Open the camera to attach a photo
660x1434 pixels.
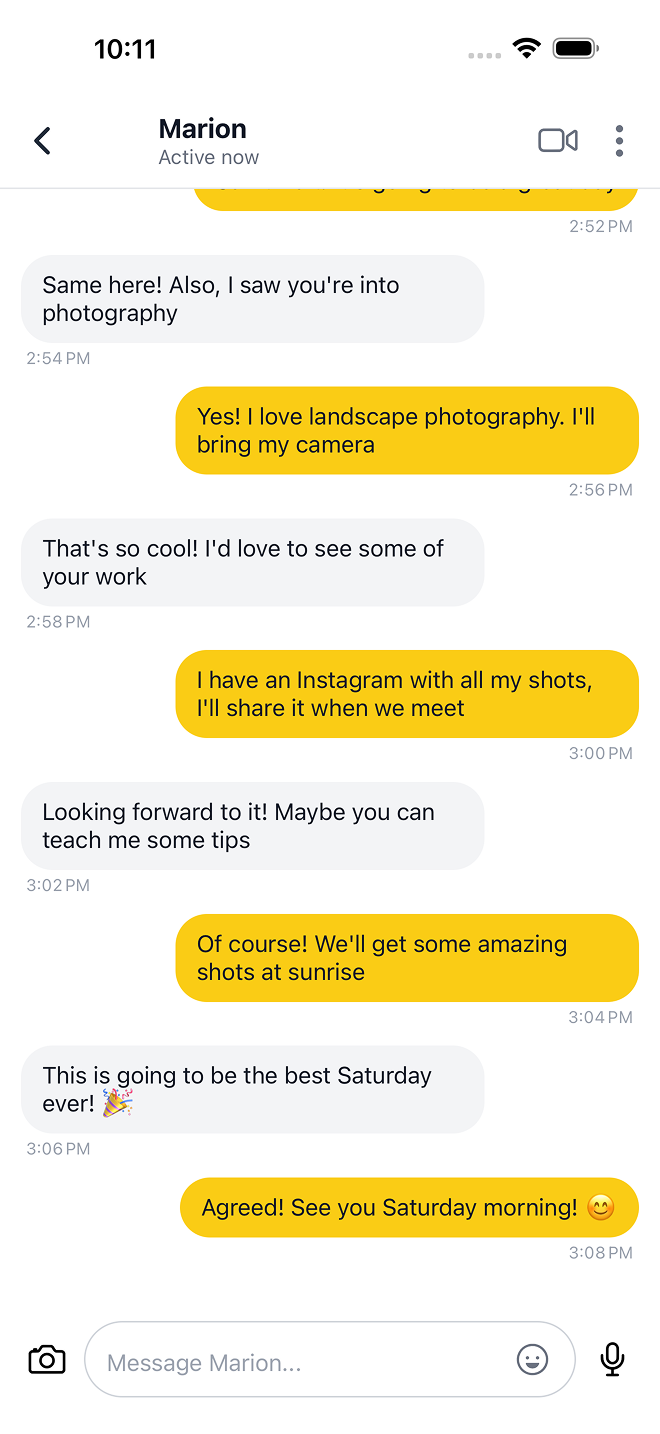click(46, 1359)
